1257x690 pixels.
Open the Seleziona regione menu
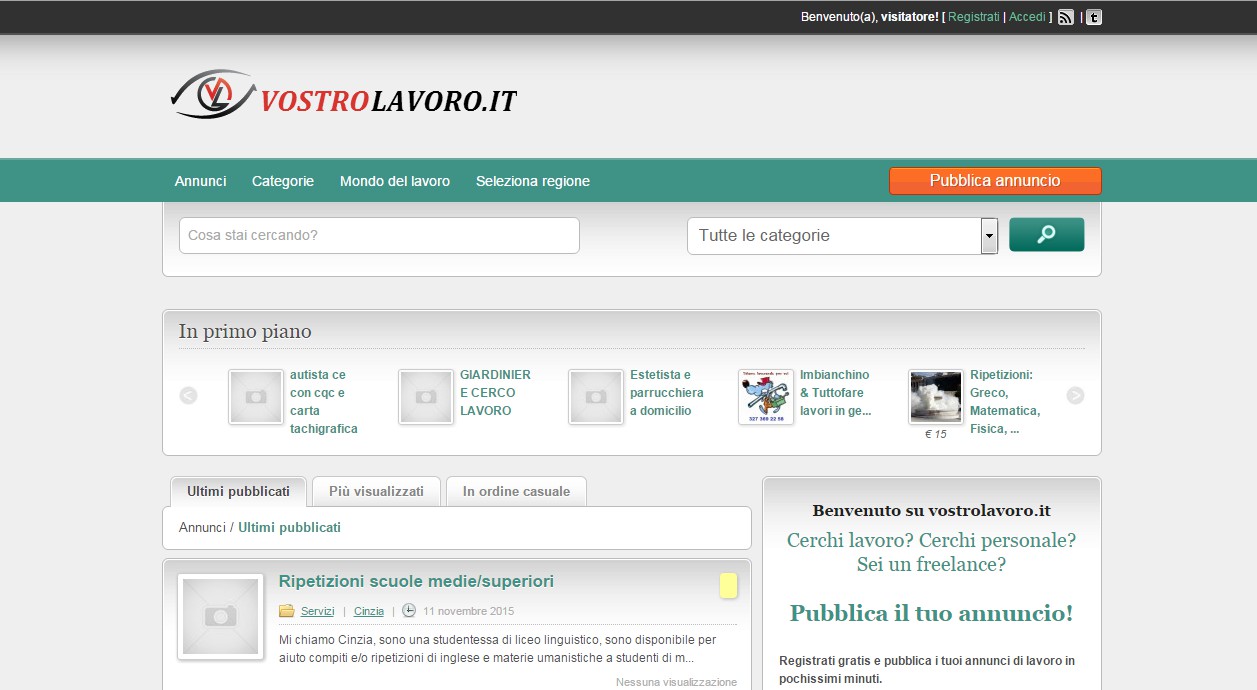pos(533,181)
